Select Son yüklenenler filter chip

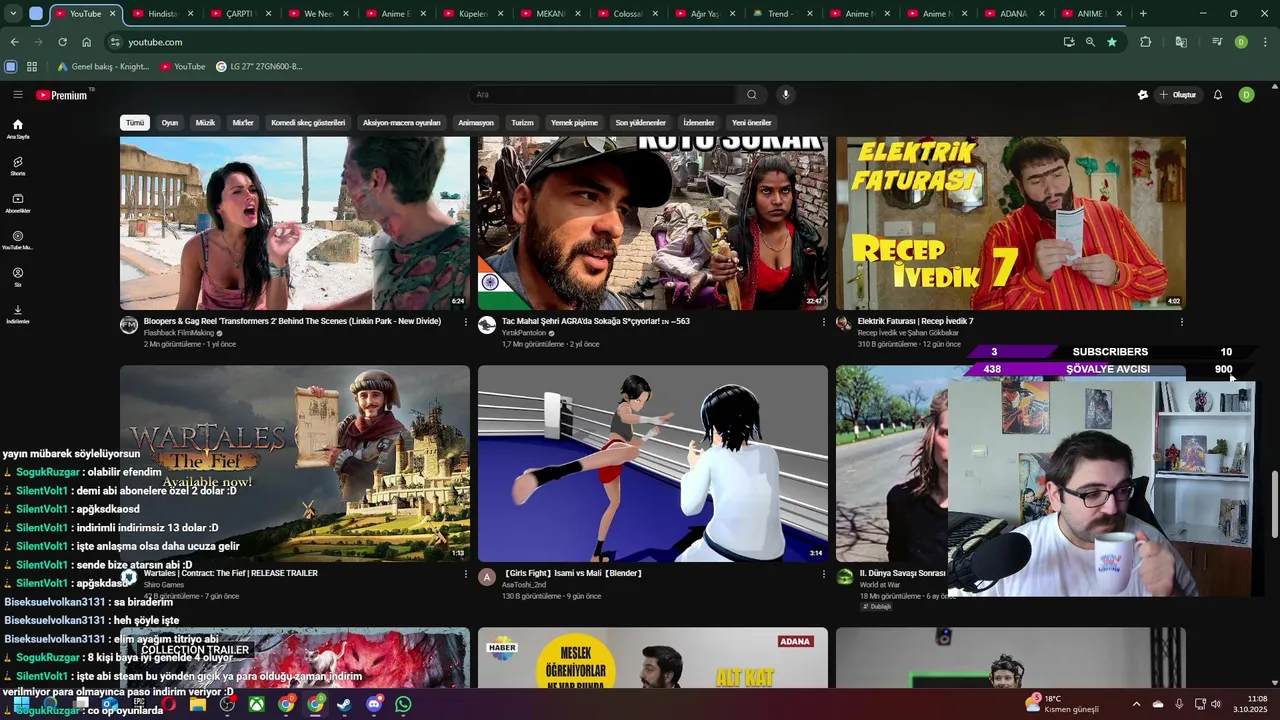click(640, 123)
